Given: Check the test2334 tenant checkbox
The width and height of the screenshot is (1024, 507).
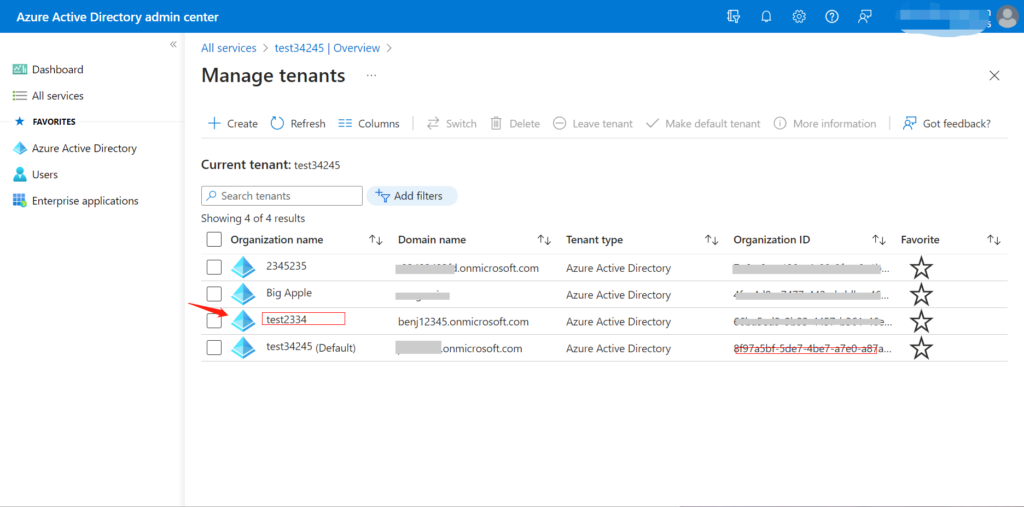Looking at the screenshot, I should [214, 321].
